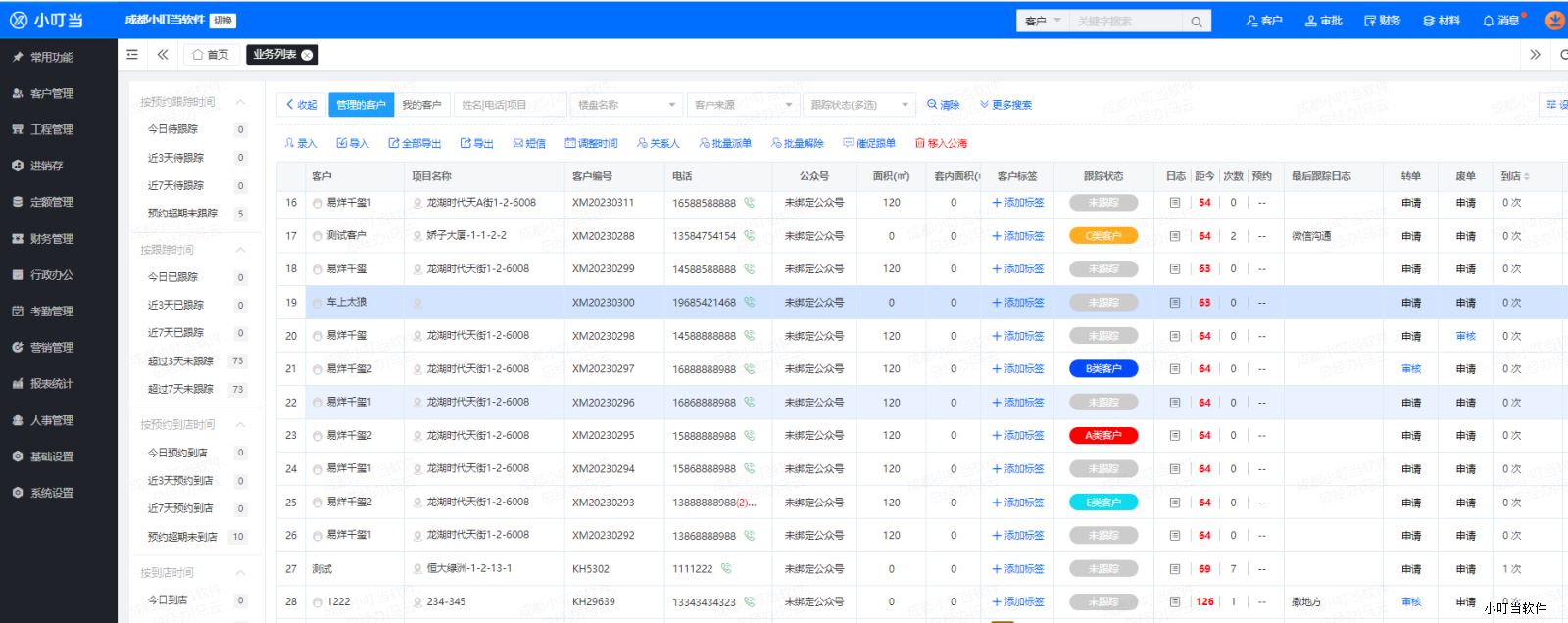Viewport: 1568px width, 623px height.
Task: Click the B类客户 blue status tag
Action: (1103, 369)
